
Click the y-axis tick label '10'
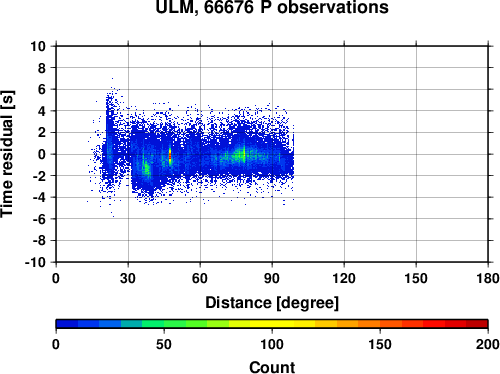(38, 46)
